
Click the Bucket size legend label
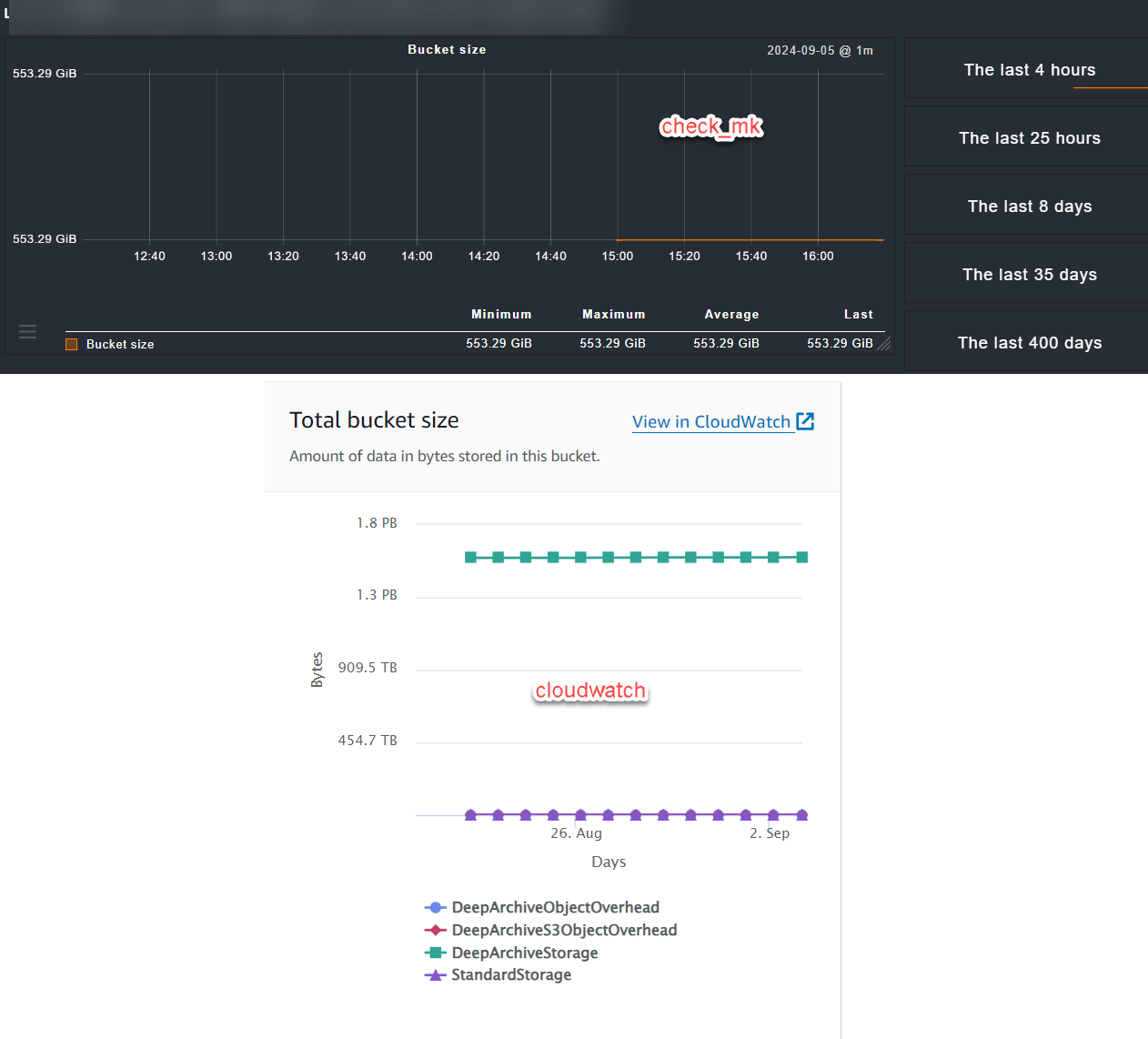120,344
